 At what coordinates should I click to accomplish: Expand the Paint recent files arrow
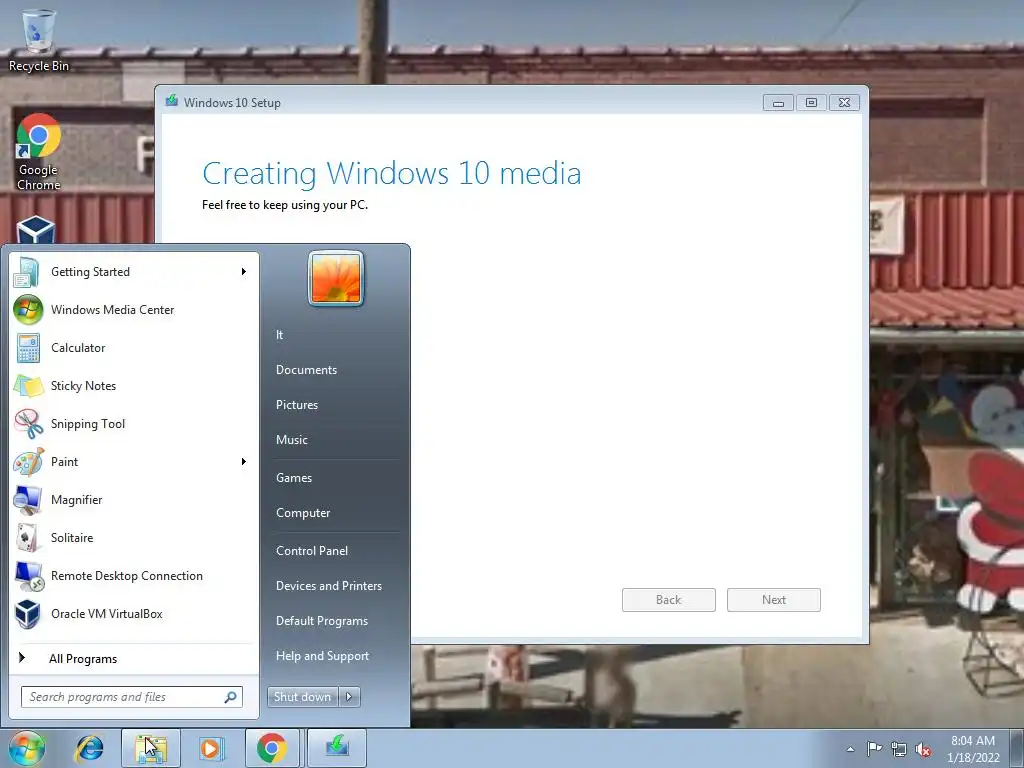pyautogui.click(x=244, y=462)
